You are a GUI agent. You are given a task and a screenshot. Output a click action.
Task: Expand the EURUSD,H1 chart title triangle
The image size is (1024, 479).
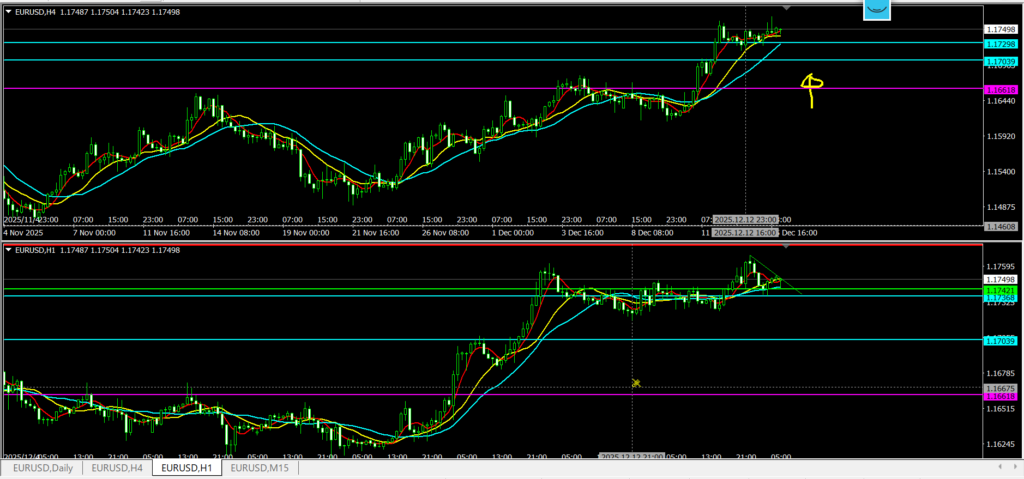click(9, 250)
